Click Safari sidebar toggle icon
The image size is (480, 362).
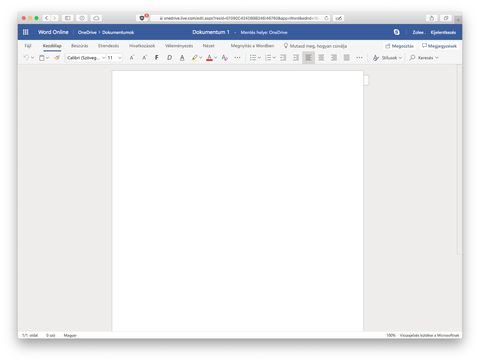pyautogui.click(x=68, y=18)
